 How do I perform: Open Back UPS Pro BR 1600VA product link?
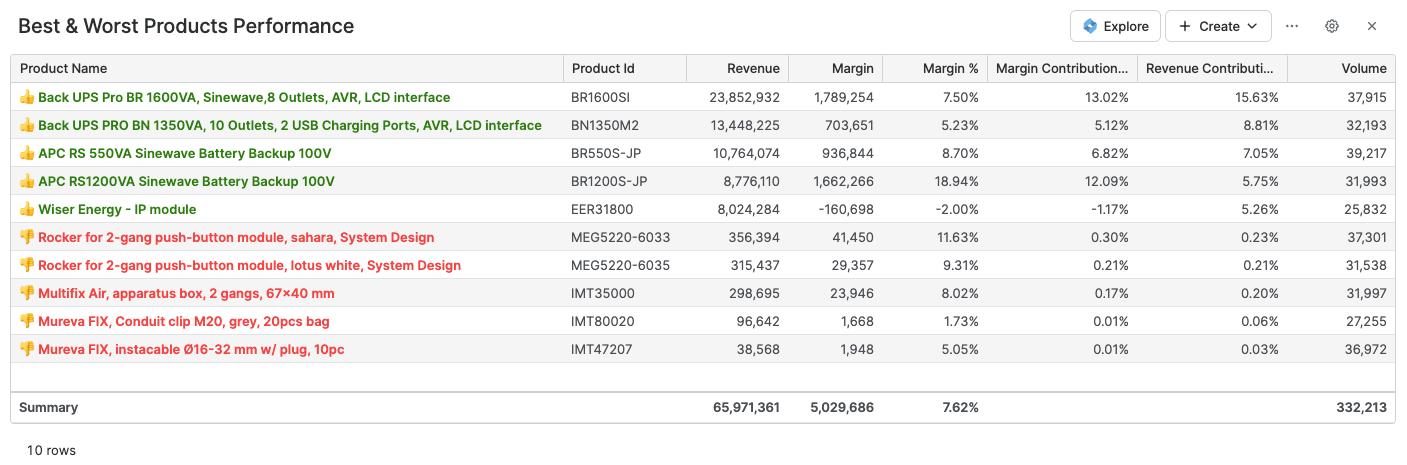244,98
